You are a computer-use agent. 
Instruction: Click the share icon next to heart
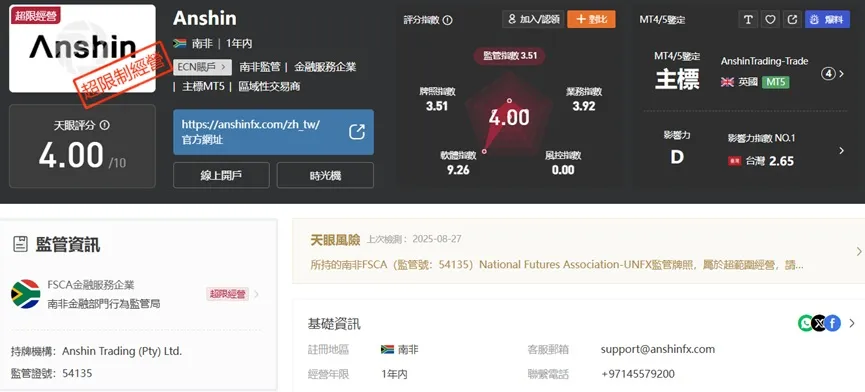pos(792,19)
